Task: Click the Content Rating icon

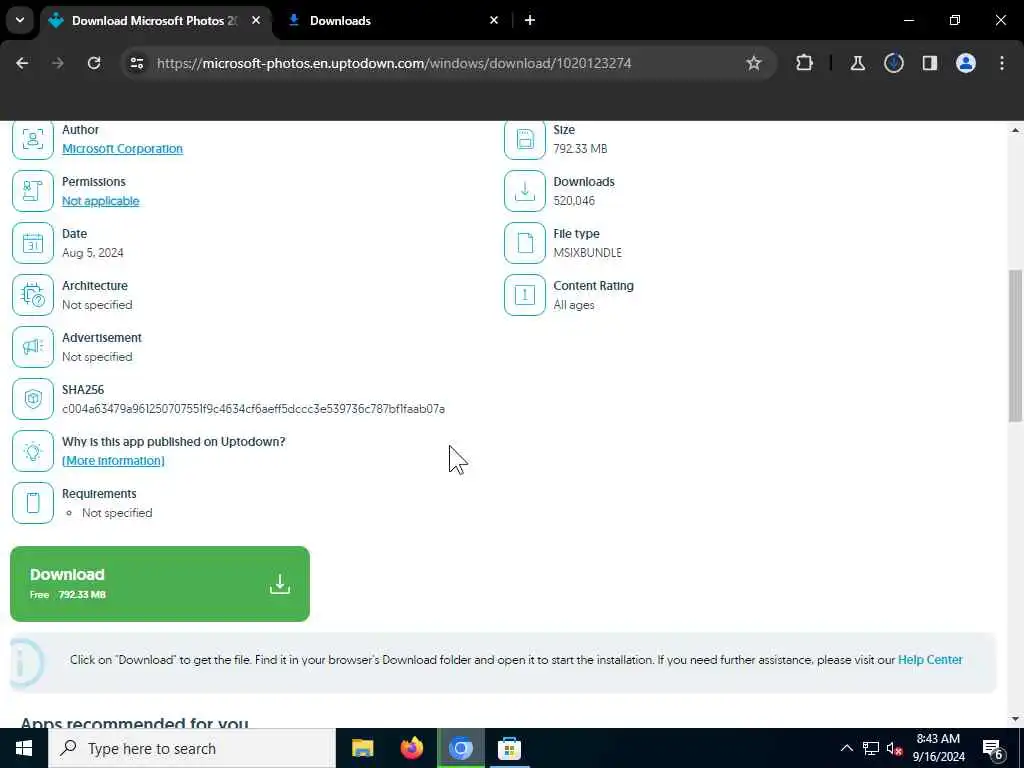Action: [x=524, y=295]
